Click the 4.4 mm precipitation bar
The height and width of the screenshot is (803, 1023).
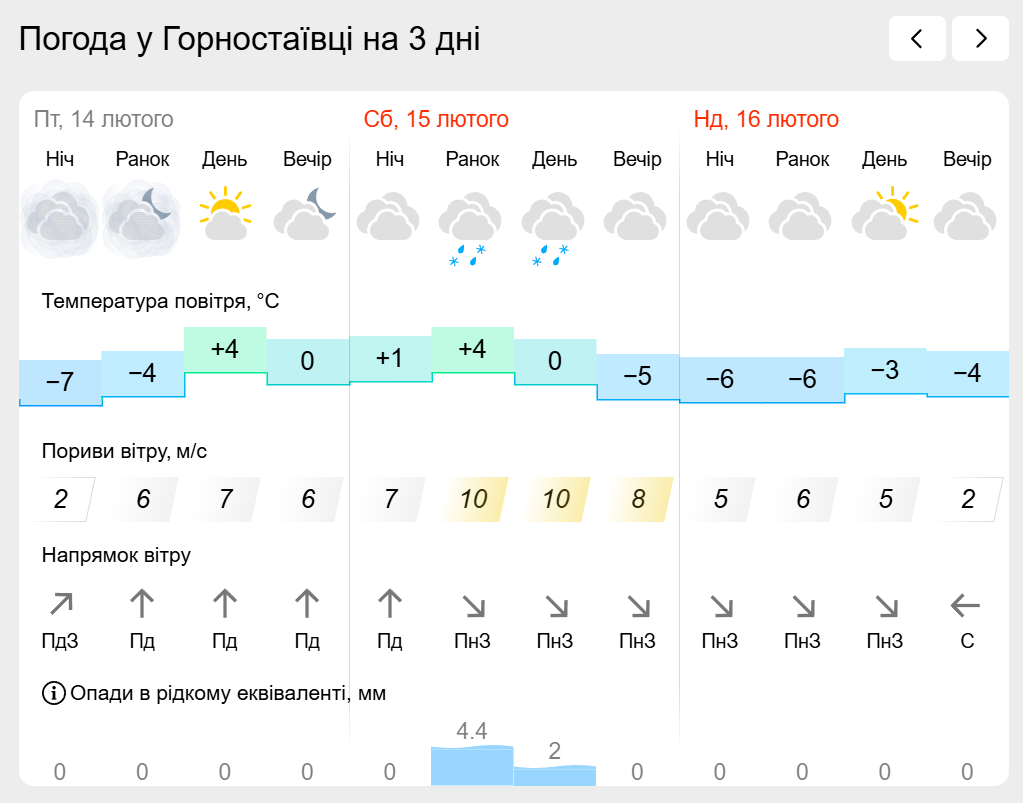[472, 765]
